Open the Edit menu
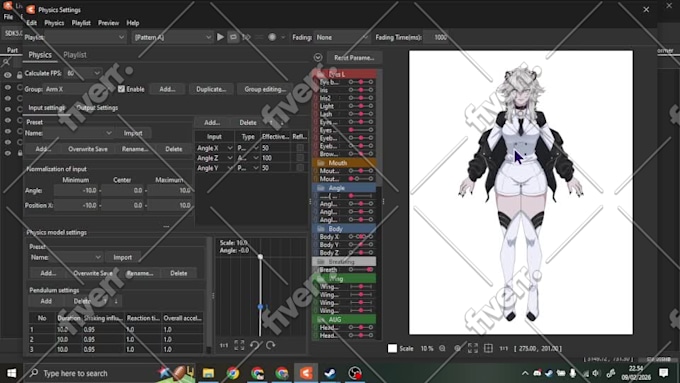Image resolution: width=680 pixels, height=383 pixels. (x=32, y=23)
